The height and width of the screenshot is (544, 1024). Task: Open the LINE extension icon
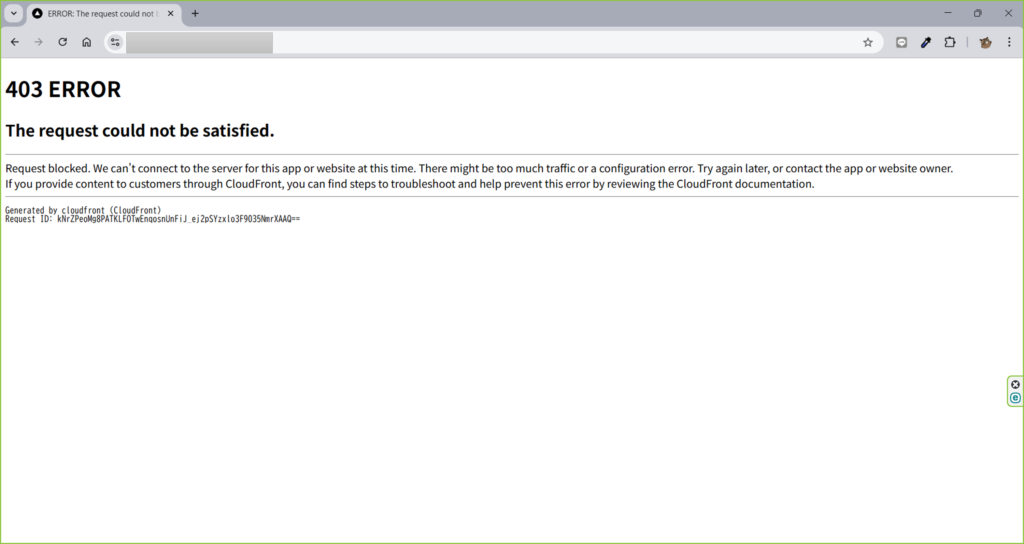[x=901, y=42]
